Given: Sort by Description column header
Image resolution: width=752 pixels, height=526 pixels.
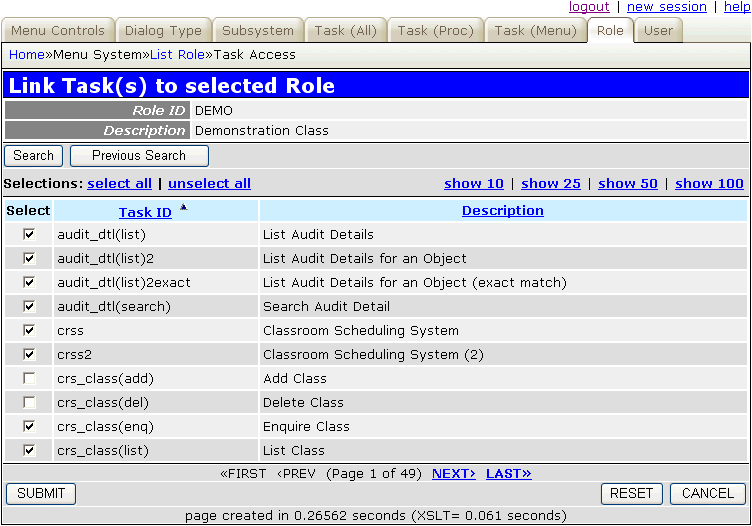Looking at the screenshot, I should (x=503, y=210).
